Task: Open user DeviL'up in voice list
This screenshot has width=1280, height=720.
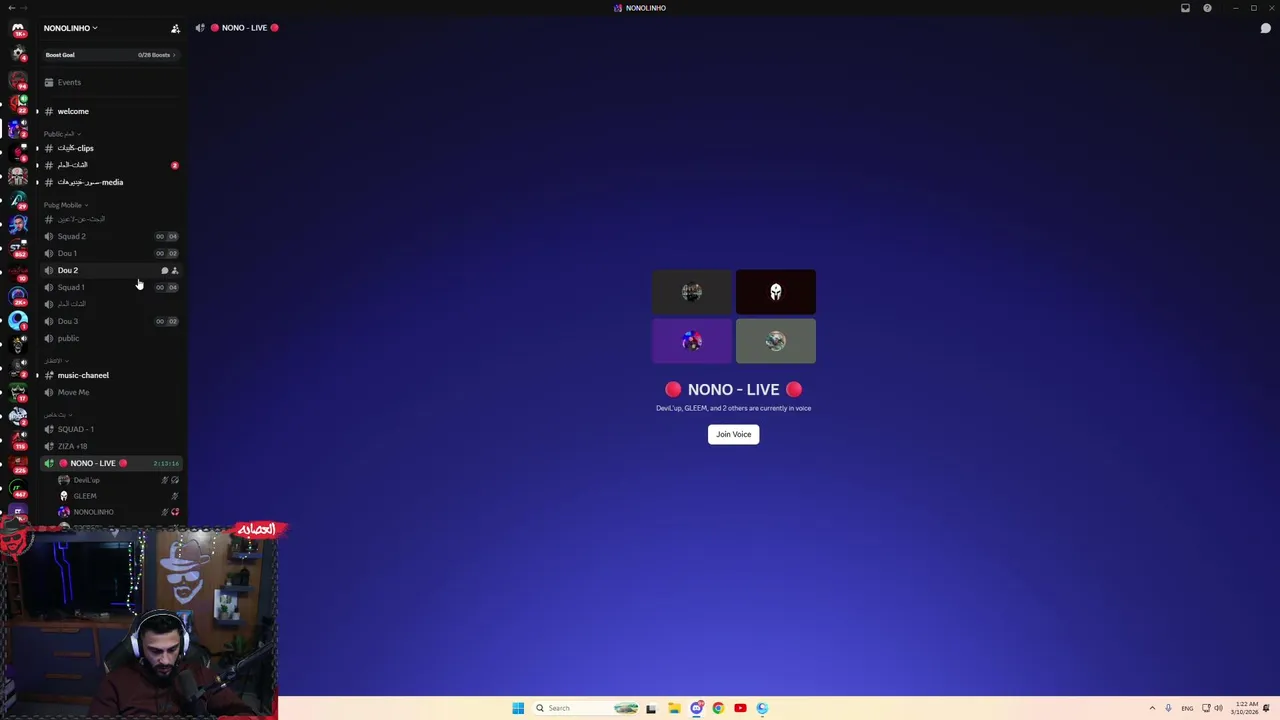Action: [118, 480]
